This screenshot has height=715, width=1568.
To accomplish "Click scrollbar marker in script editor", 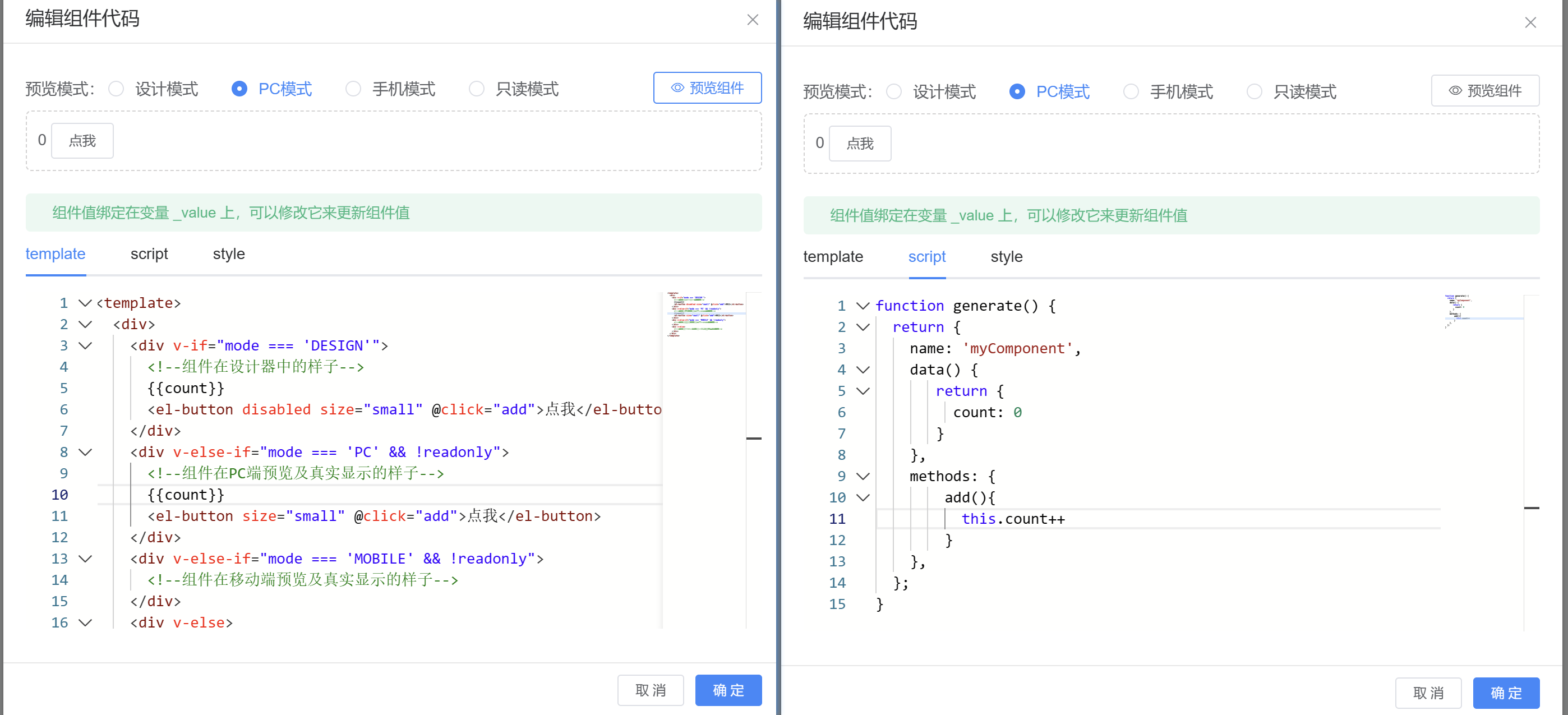I will click(1532, 508).
